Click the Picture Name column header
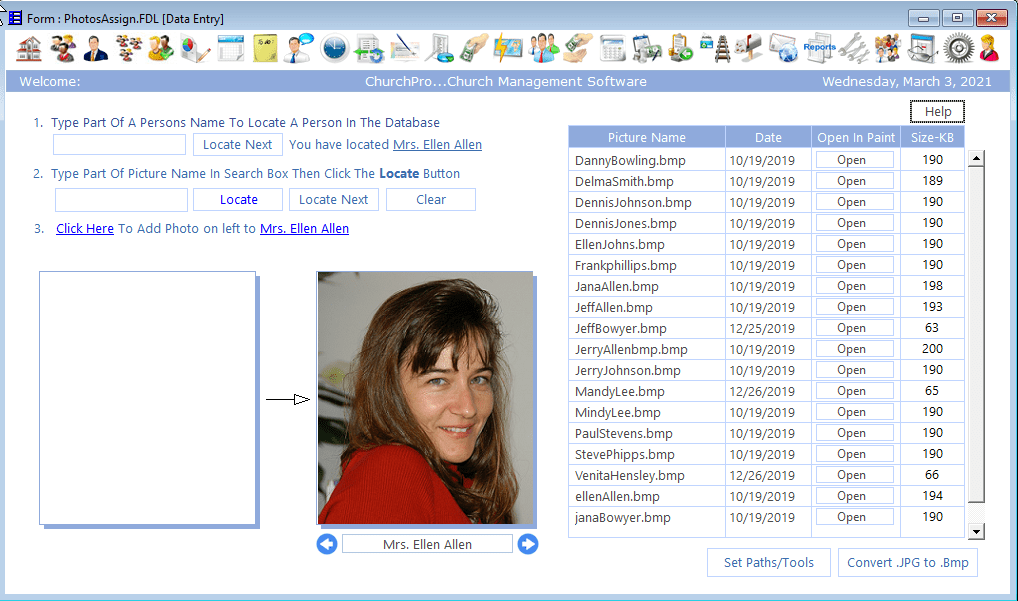 pyautogui.click(x=647, y=137)
